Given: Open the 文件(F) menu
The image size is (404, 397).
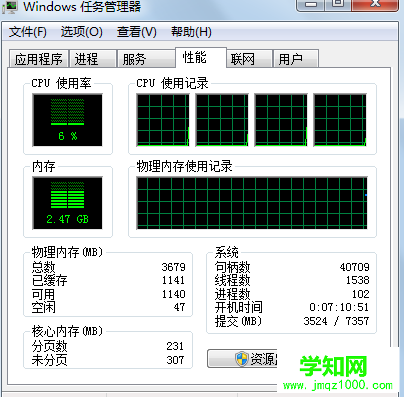Looking at the screenshot, I should [28, 32].
